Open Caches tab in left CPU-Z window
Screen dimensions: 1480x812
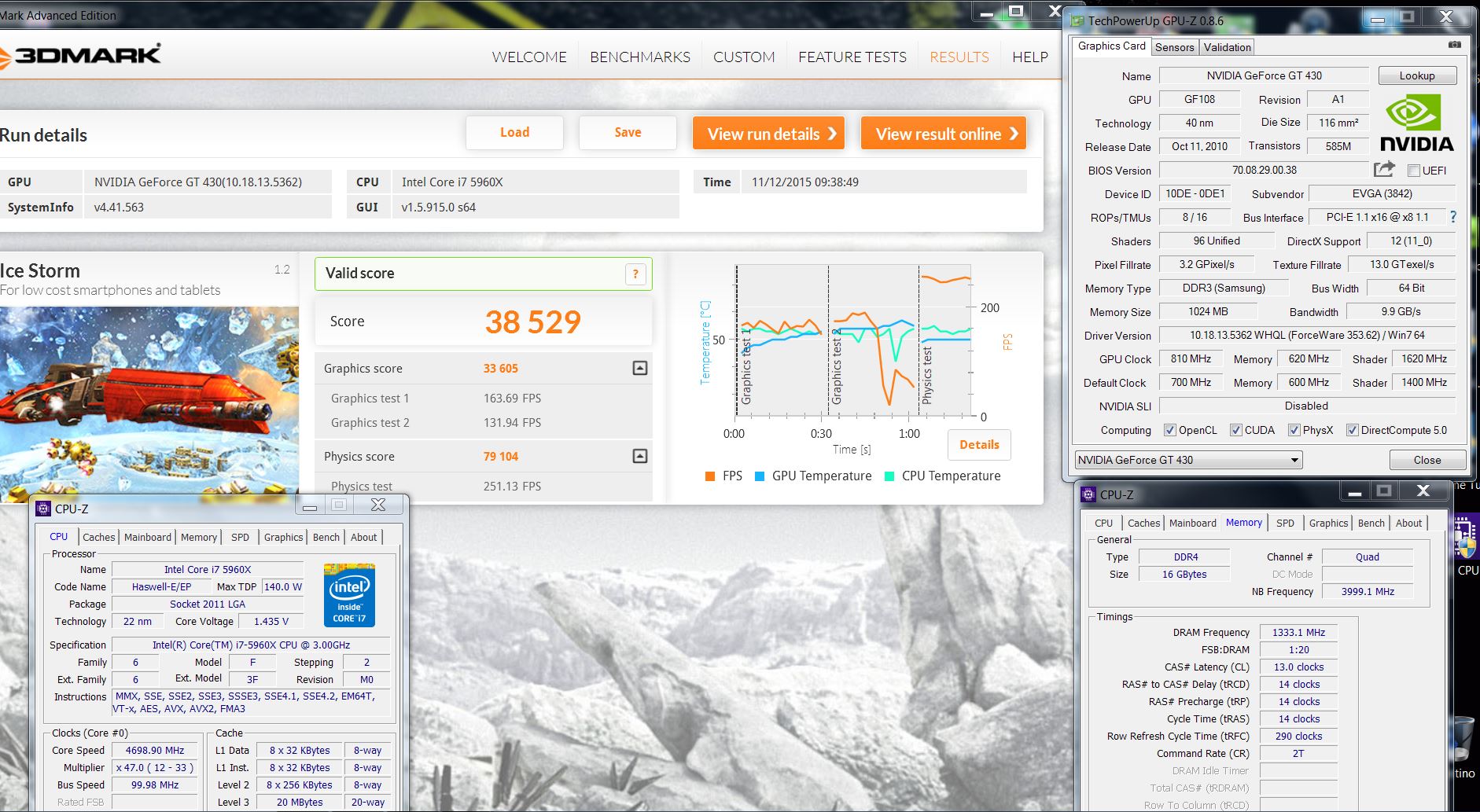tap(99, 537)
